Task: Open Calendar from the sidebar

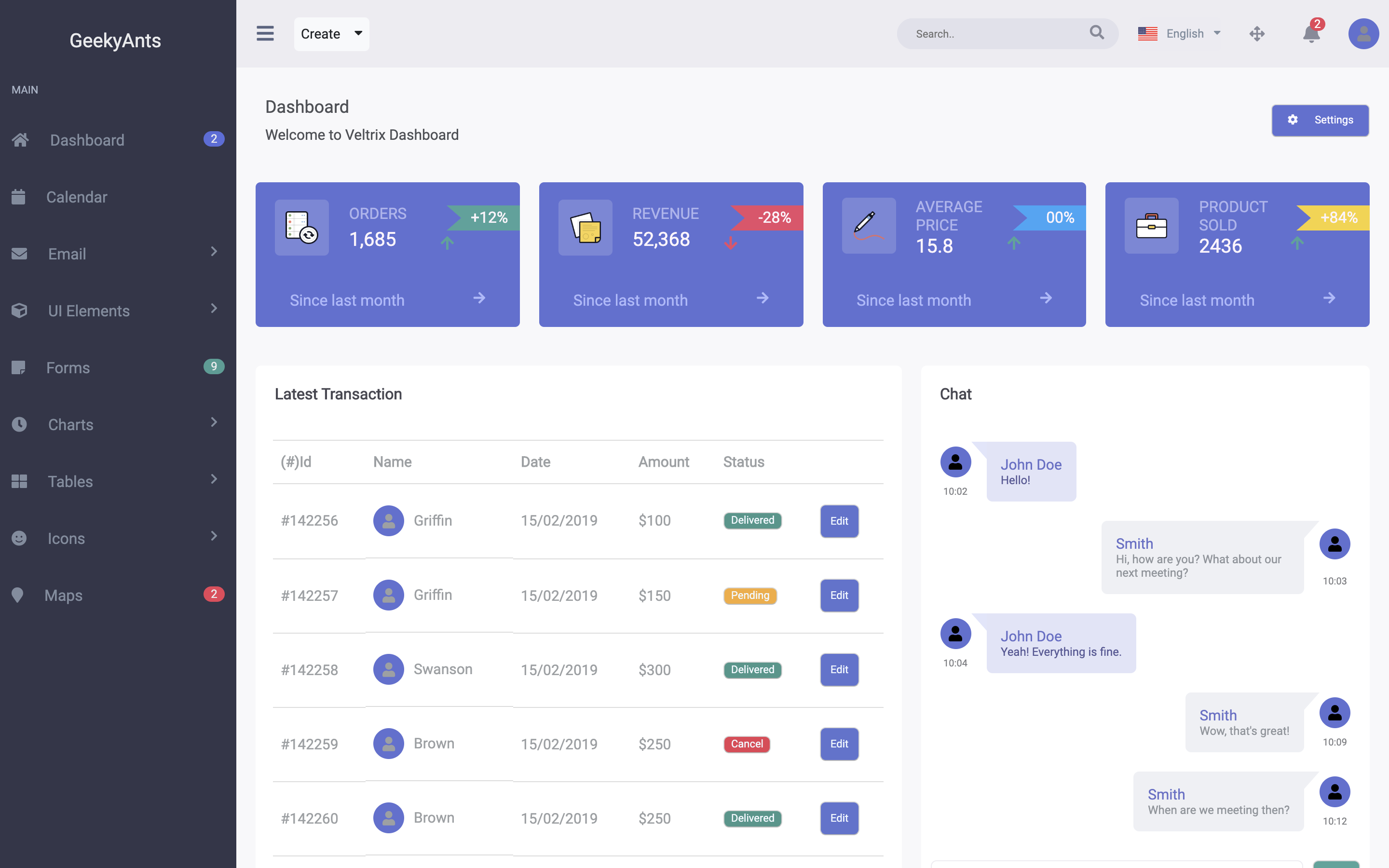Action: 76,197
